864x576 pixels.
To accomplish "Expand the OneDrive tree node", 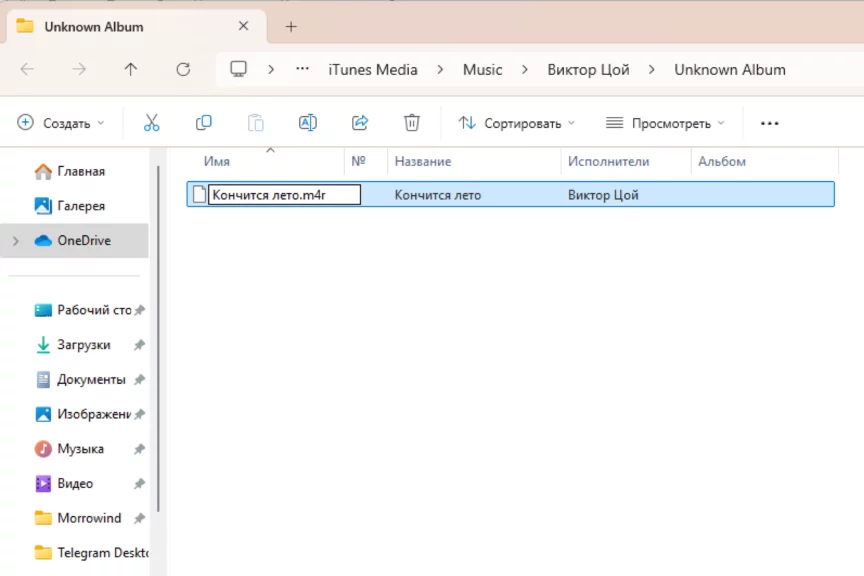I will pyautogui.click(x=15, y=241).
